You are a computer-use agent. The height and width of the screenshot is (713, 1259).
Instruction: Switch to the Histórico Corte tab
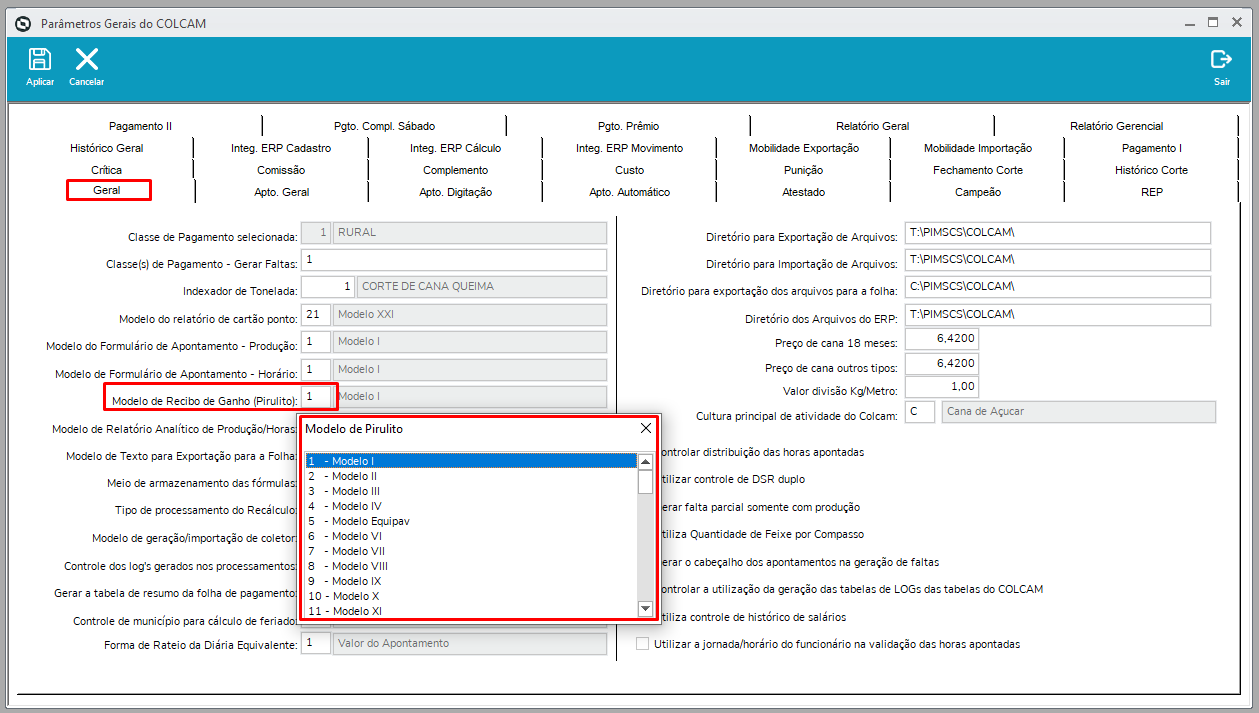pyautogui.click(x=1151, y=170)
